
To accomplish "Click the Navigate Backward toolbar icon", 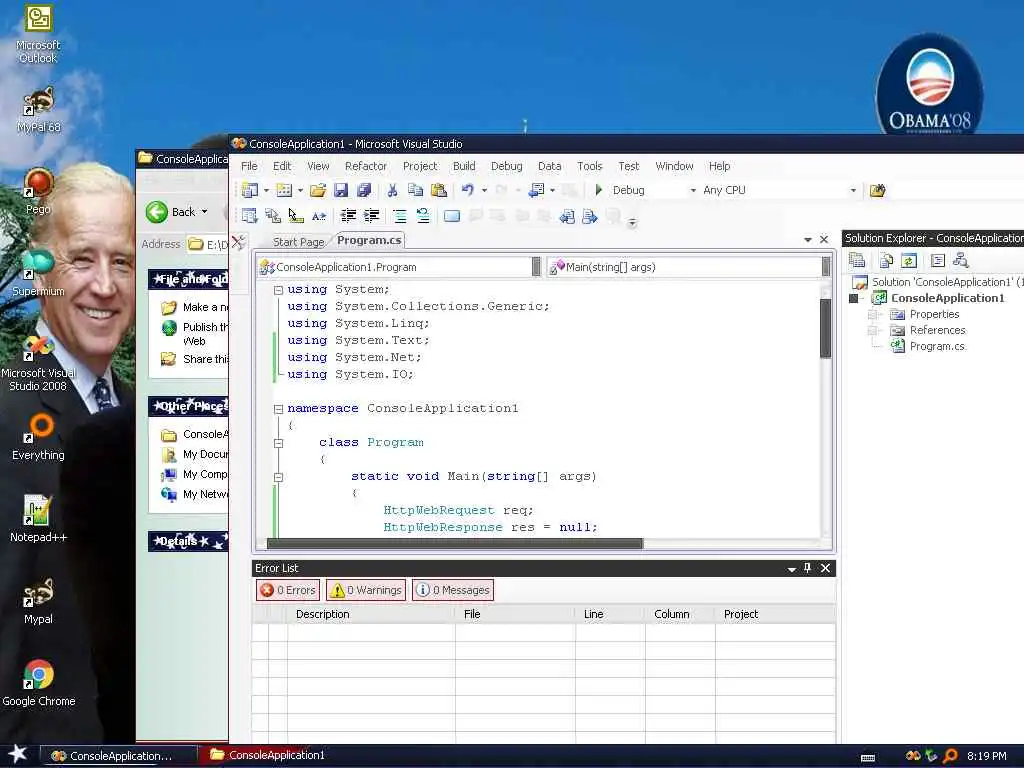I will (536, 190).
